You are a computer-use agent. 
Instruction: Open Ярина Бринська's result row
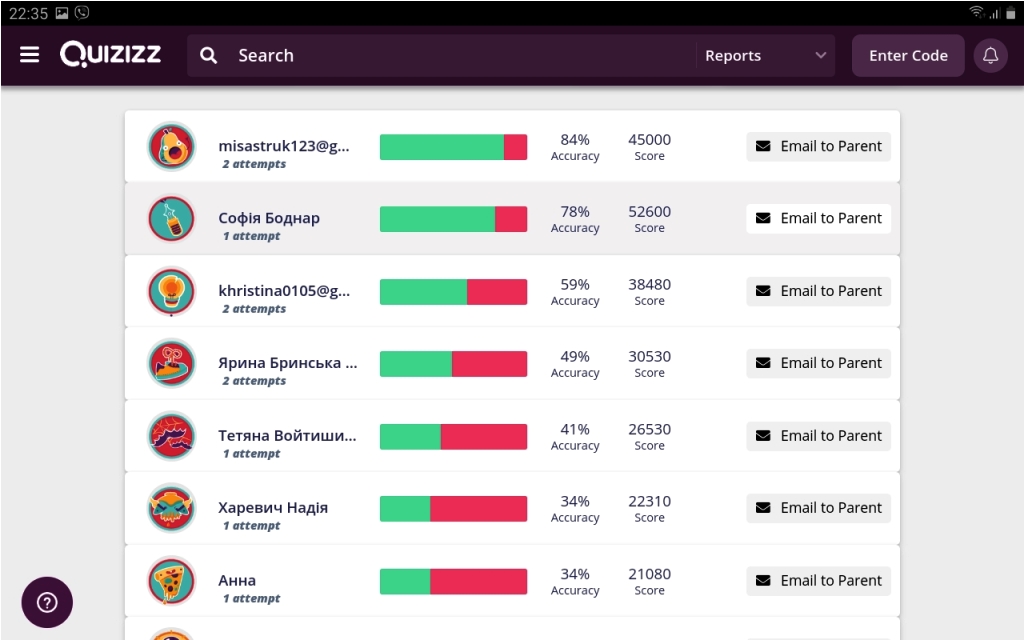[x=287, y=364]
